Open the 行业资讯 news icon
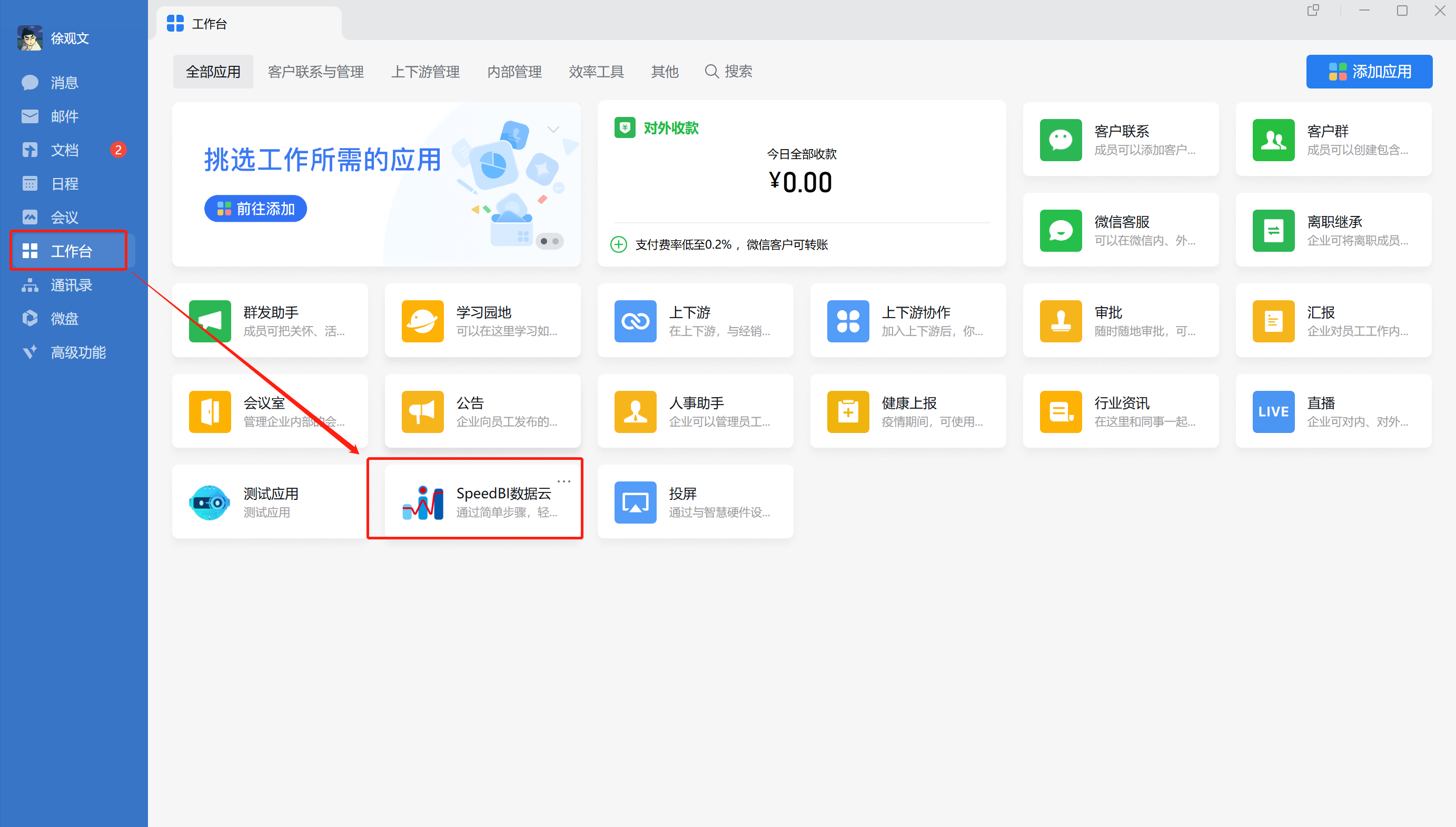 click(1061, 412)
